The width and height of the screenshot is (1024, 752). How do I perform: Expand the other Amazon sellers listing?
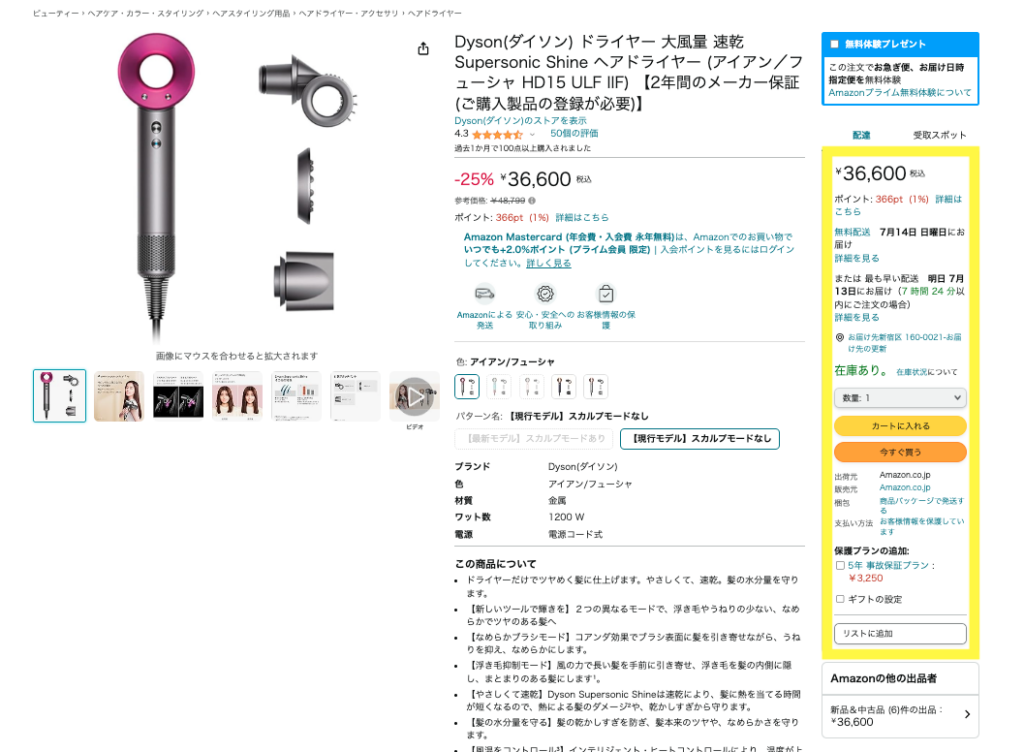900,715
